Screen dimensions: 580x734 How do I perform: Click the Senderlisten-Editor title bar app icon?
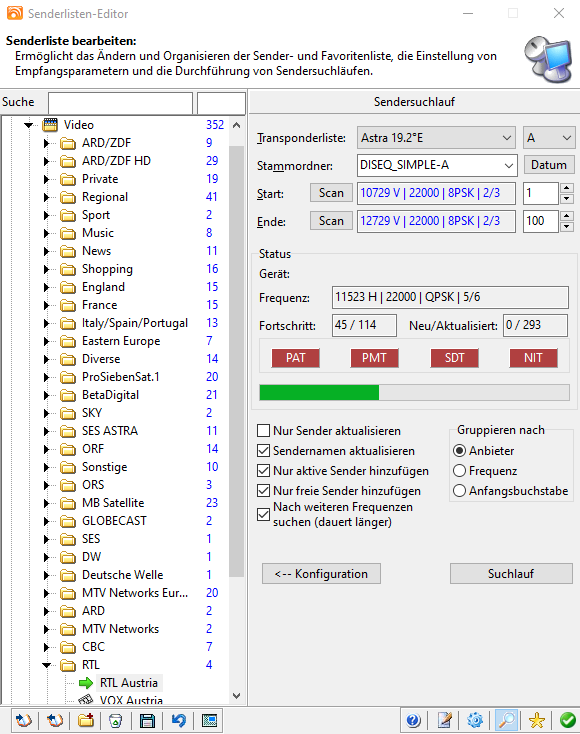click(15, 13)
